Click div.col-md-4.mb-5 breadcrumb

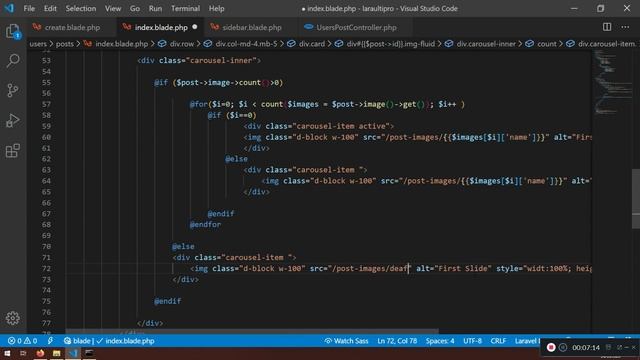click(246, 44)
